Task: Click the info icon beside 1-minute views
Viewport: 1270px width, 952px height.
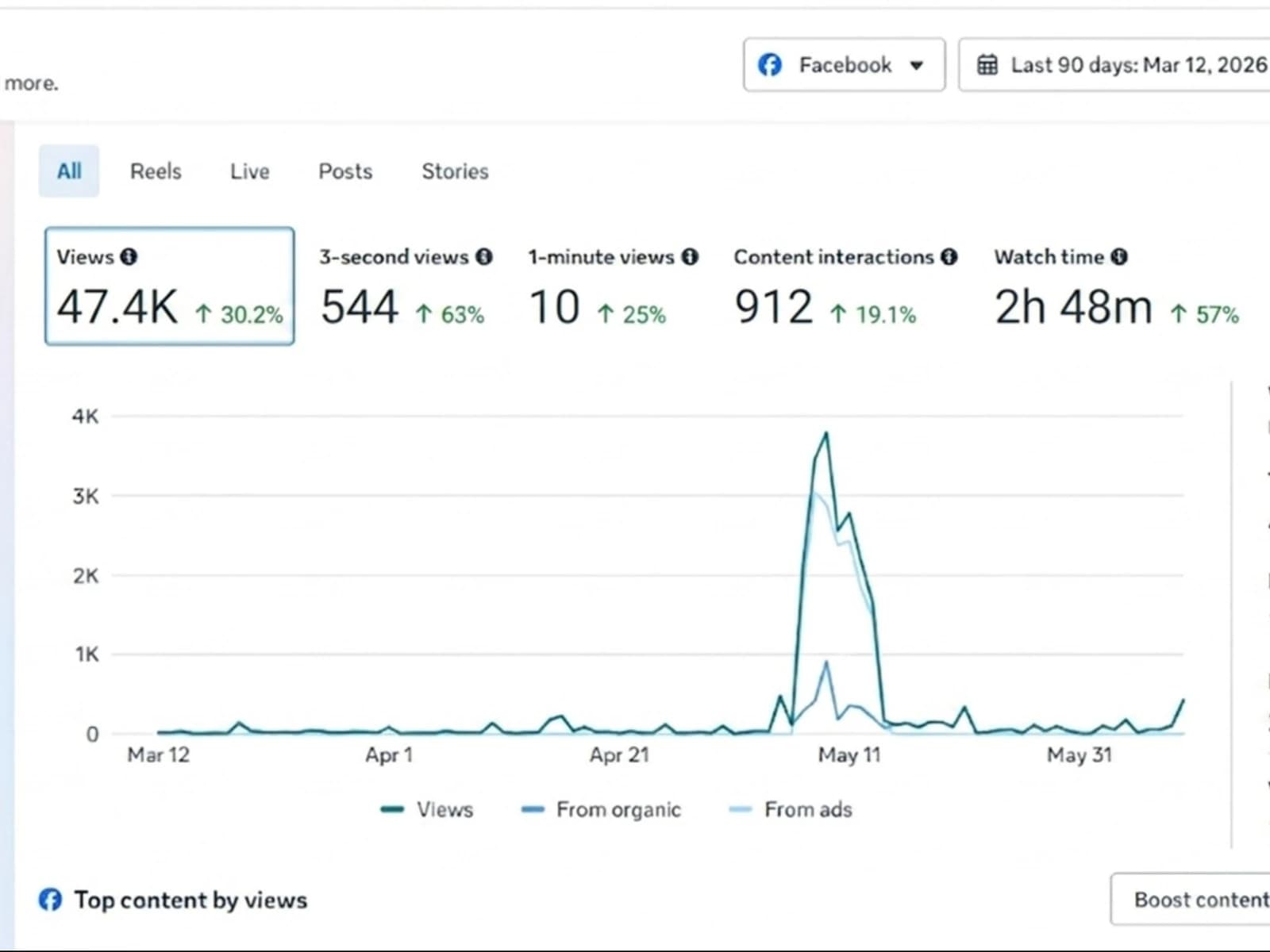Action: (690, 257)
